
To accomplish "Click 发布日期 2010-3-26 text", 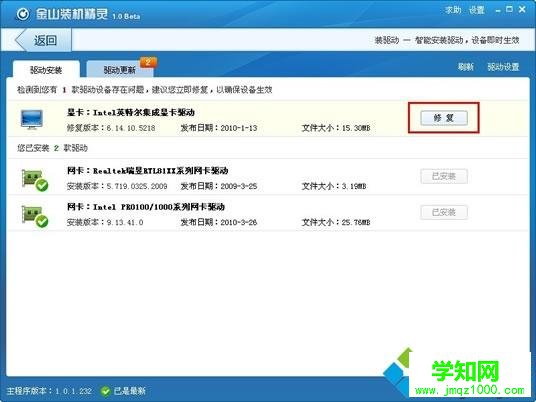I will [x=219, y=222].
